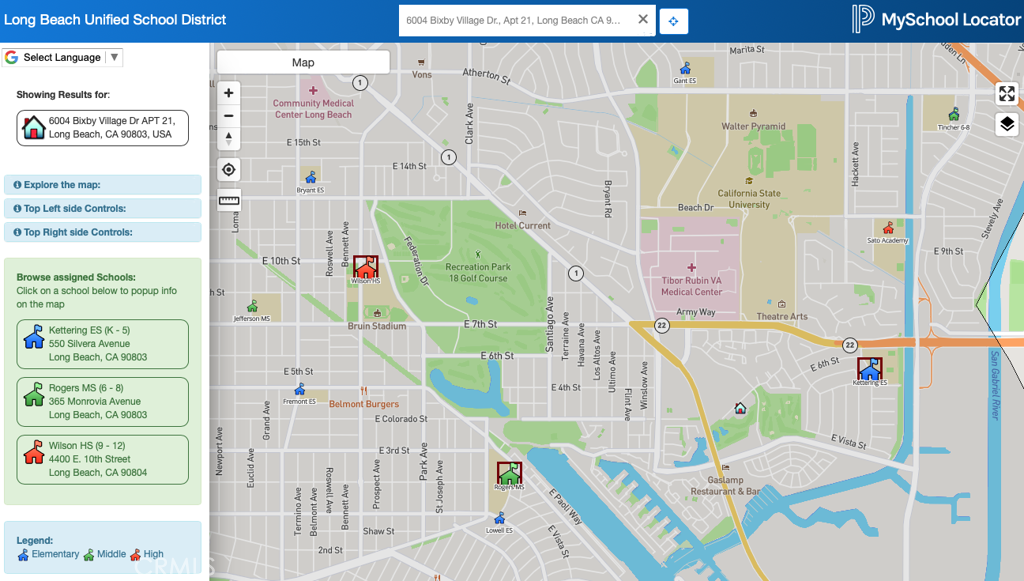The width and height of the screenshot is (1024, 581).
Task: Open the map layers selector
Action: (x=1006, y=123)
